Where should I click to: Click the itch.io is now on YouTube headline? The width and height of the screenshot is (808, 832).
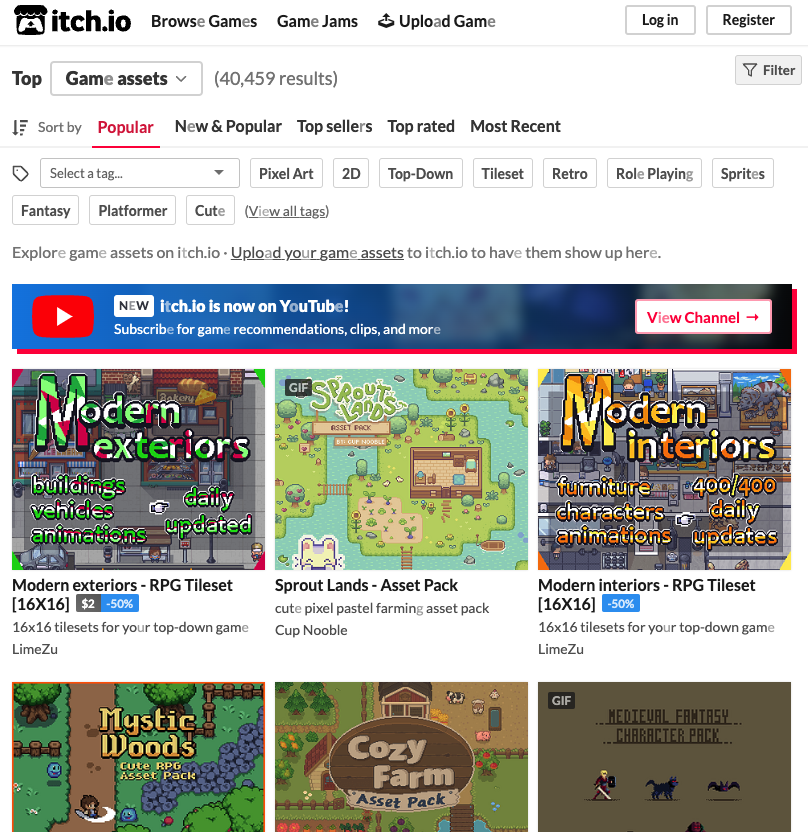click(255, 306)
